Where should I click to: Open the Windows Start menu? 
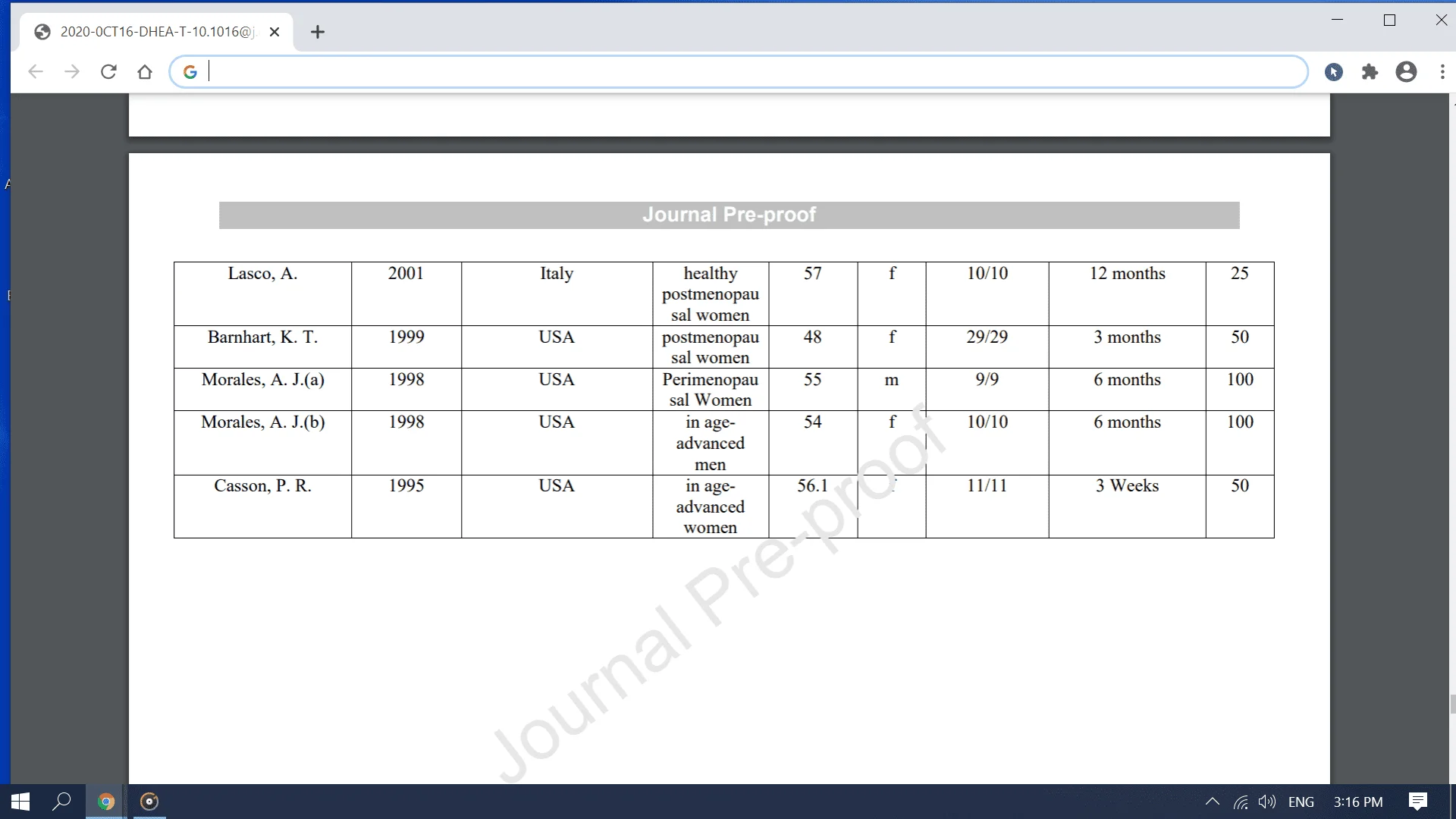[20, 802]
